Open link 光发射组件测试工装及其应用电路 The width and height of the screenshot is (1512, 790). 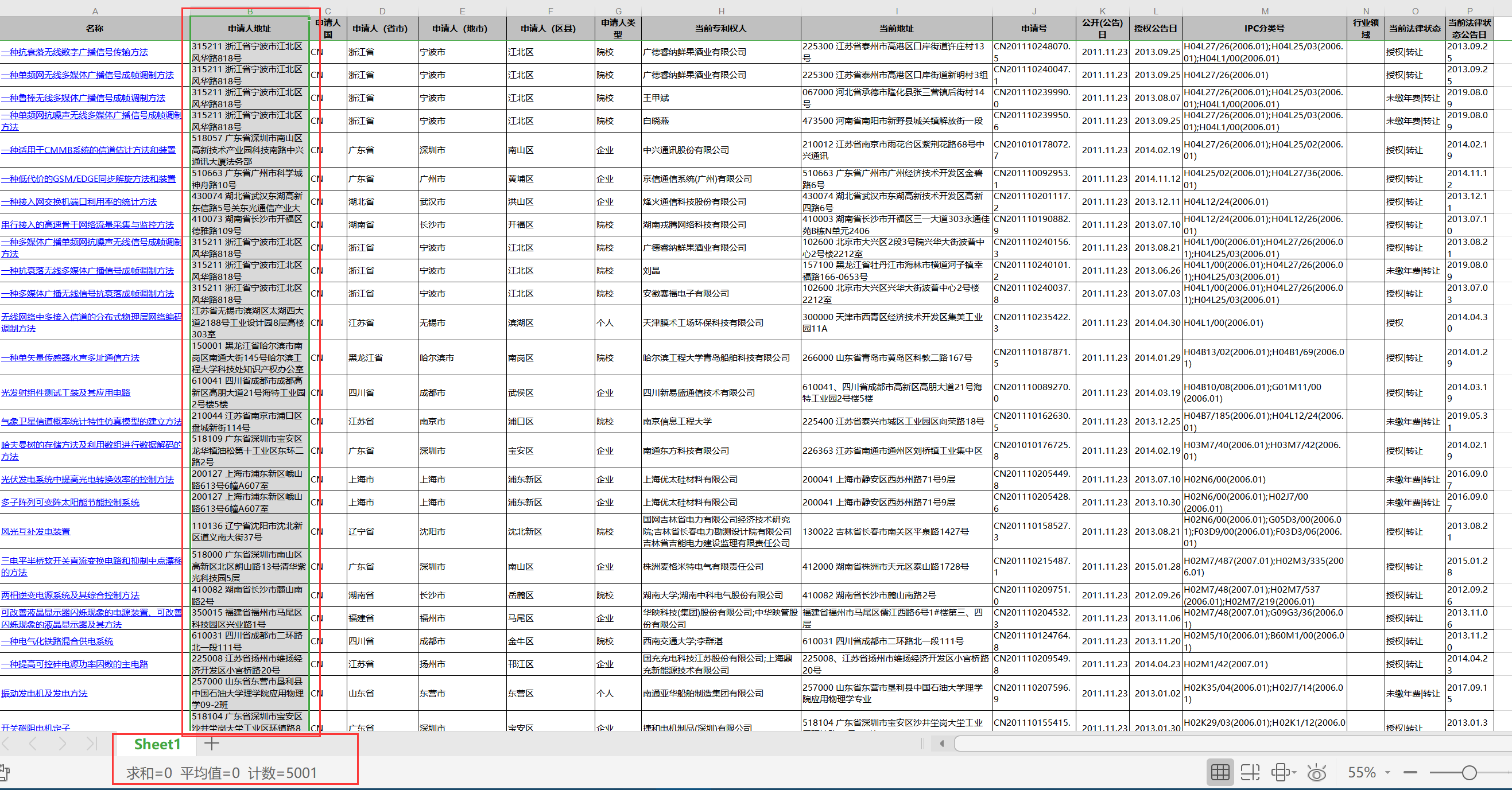coord(66,392)
